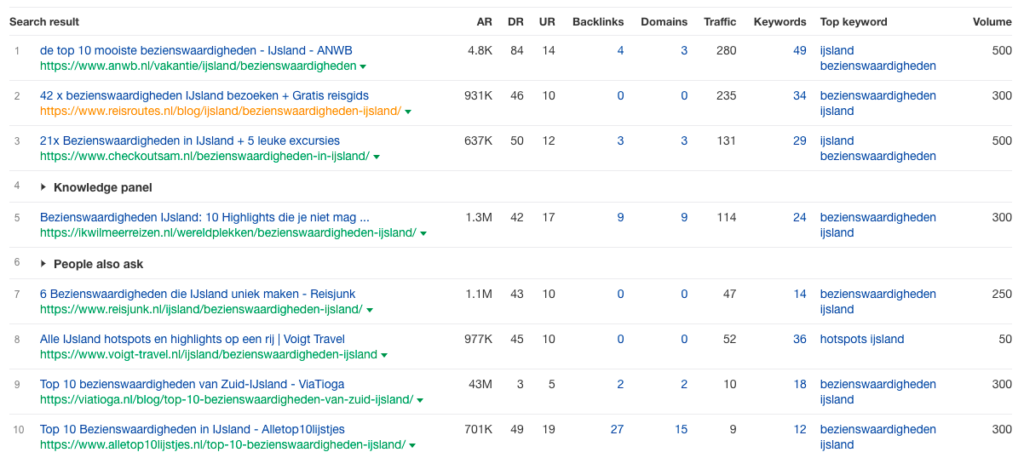Open dropdown arrow beside reisroutes.nl URL

408,112
